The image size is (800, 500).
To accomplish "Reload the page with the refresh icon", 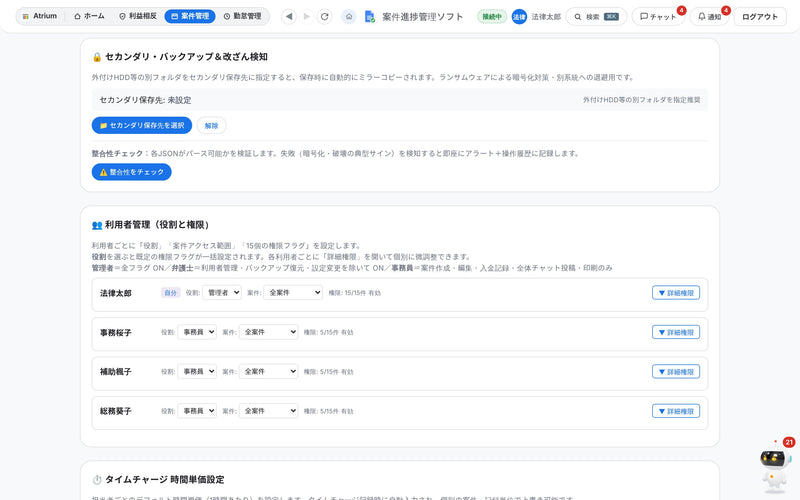I will tap(324, 16).
